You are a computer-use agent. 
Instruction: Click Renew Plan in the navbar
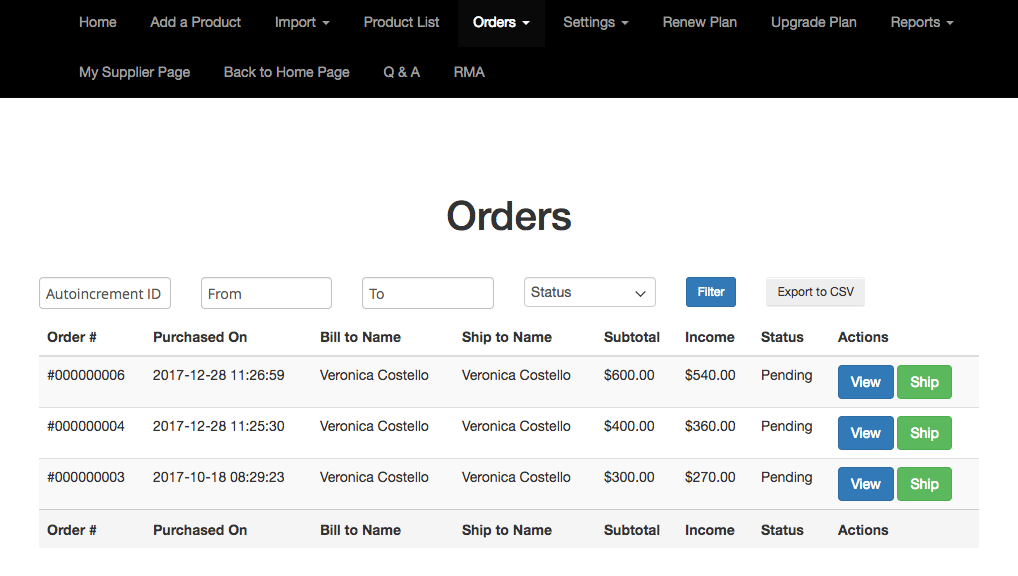[x=699, y=22]
